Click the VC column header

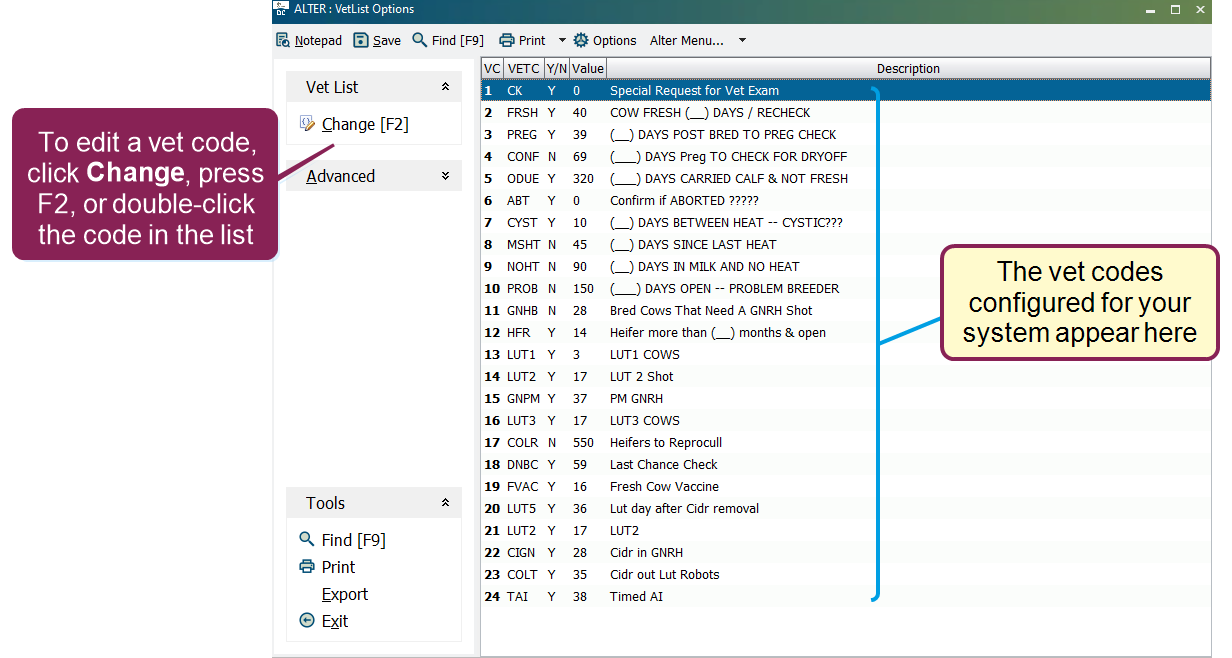tap(492, 69)
